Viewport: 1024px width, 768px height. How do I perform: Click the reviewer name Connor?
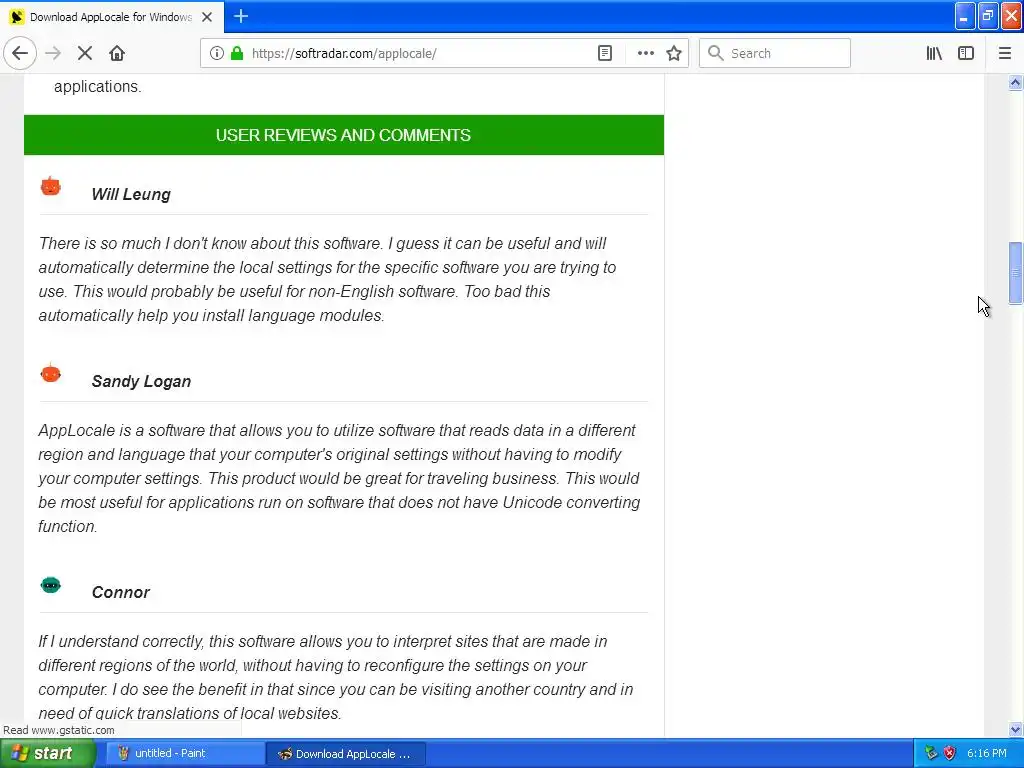(121, 592)
